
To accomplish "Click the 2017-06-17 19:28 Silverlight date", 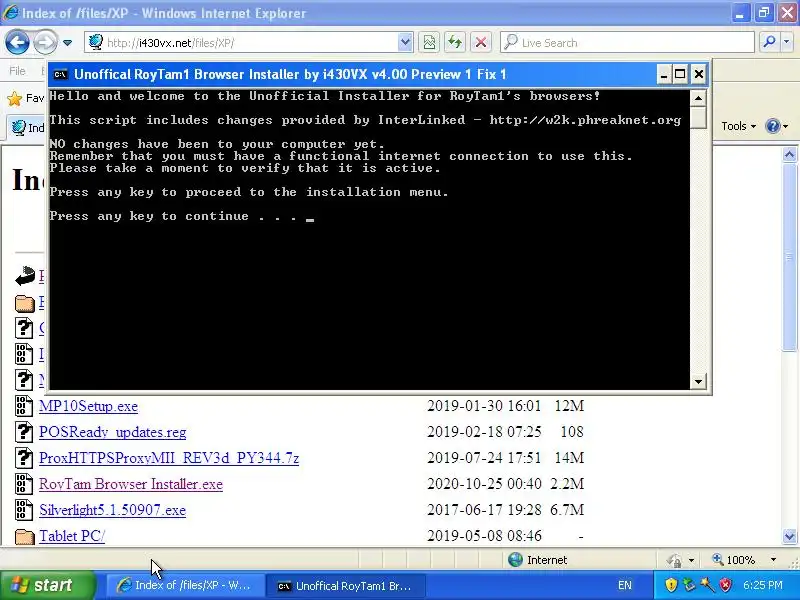I will [484, 510].
